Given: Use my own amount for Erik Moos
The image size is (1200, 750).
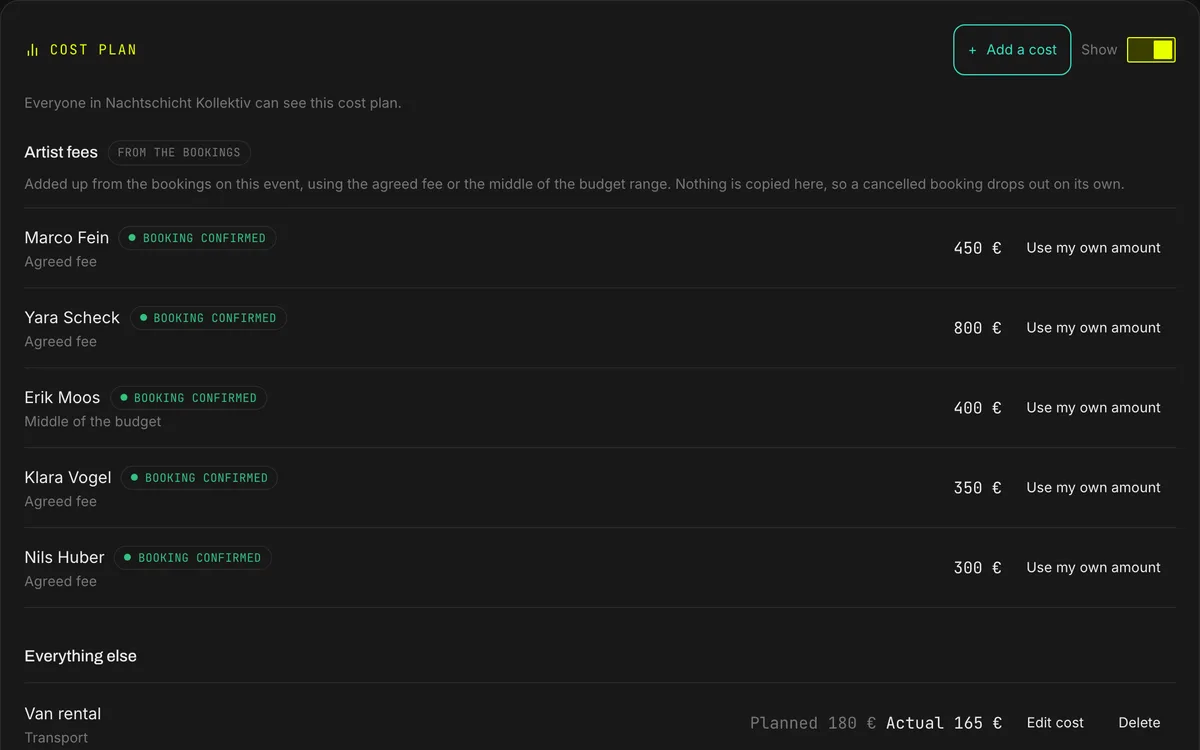Looking at the screenshot, I should click(1093, 408).
